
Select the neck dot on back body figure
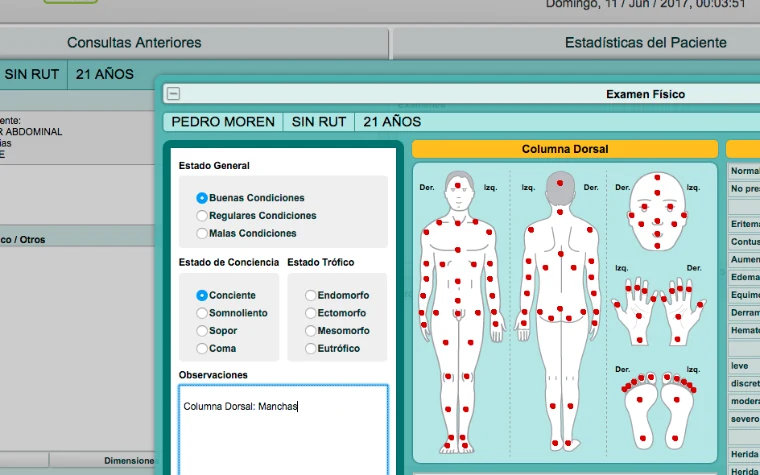point(560,212)
